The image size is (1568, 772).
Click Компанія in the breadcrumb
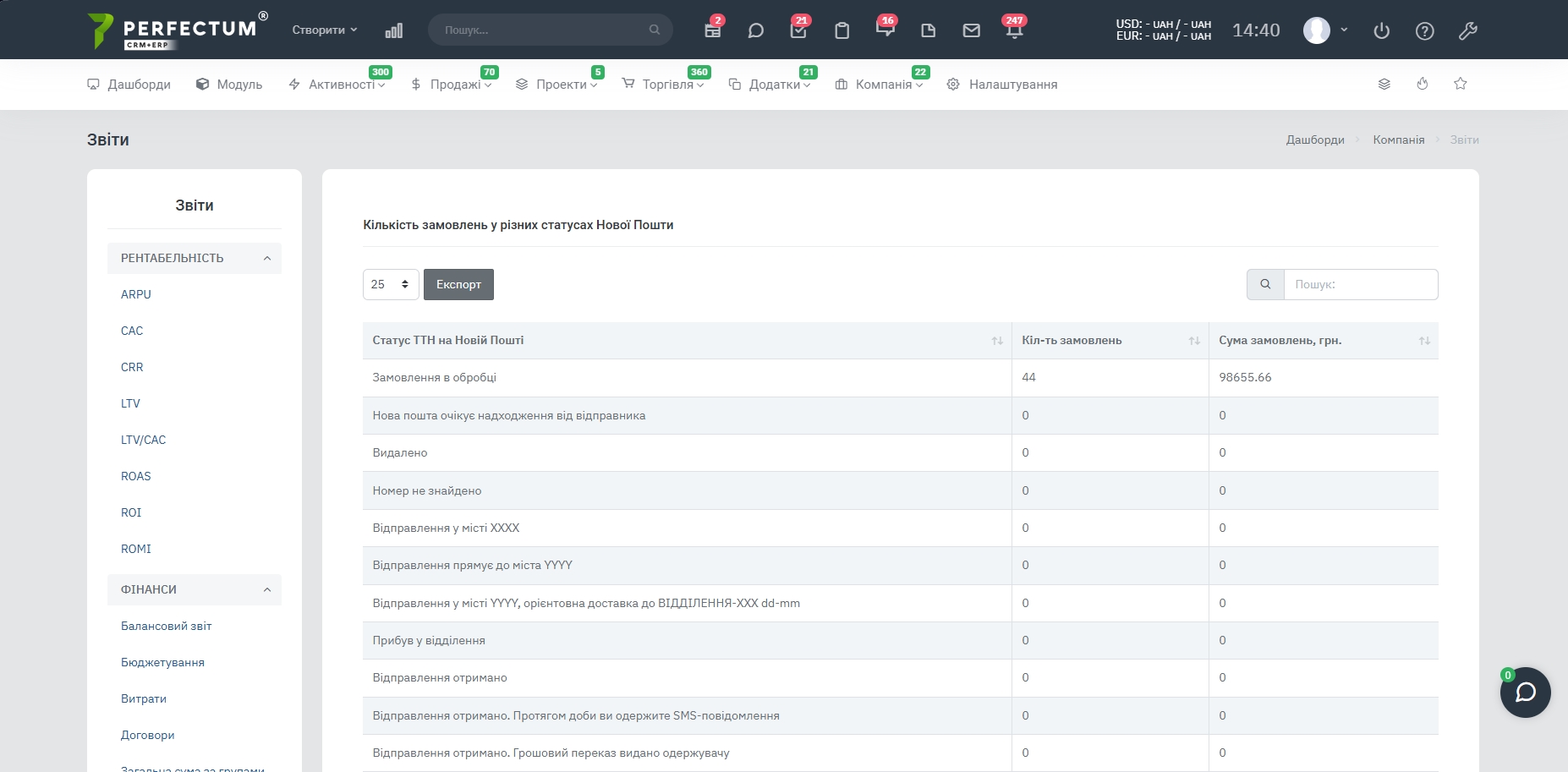[1399, 140]
